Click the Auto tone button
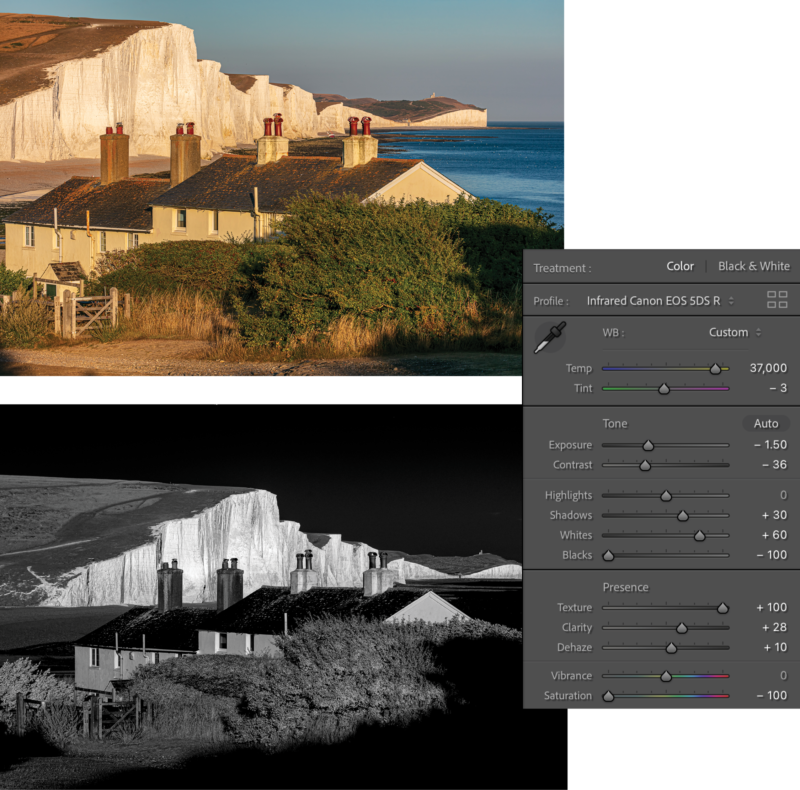This screenshot has width=800, height=790. point(766,424)
